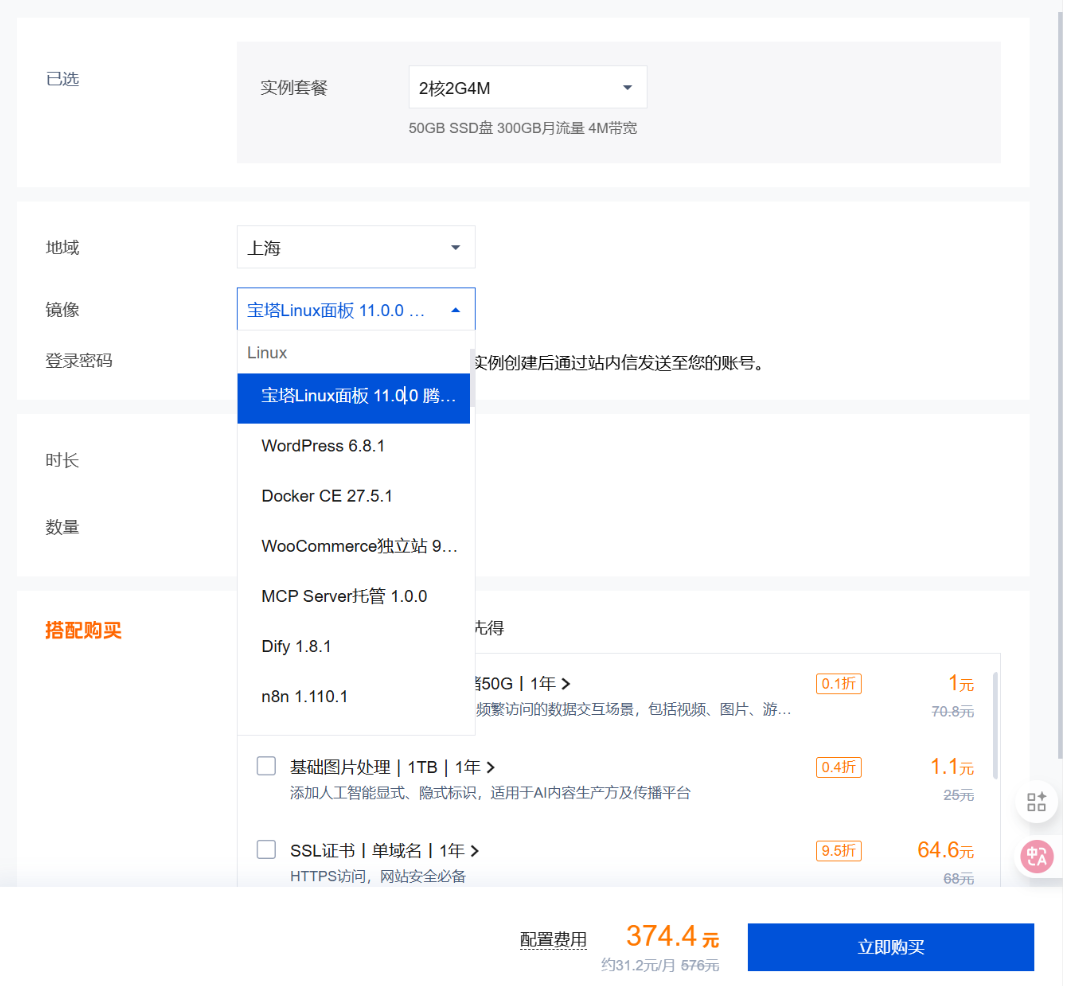Image resolution: width=1065 pixels, height=986 pixels.
Task: Click the bundle list vertical scrollbar
Action: pos(994,725)
